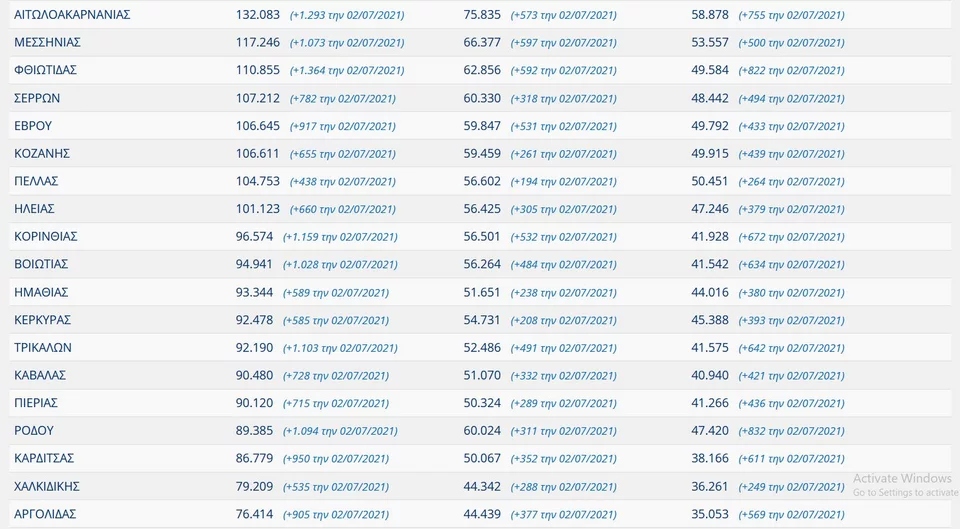The width and height of the screenshot is (960, 529).
Task: Select the (+1.028 την 02/07/2021) change for ΒΟΙΩΤΙΑΣ
Action: click(x=340, y=265)
